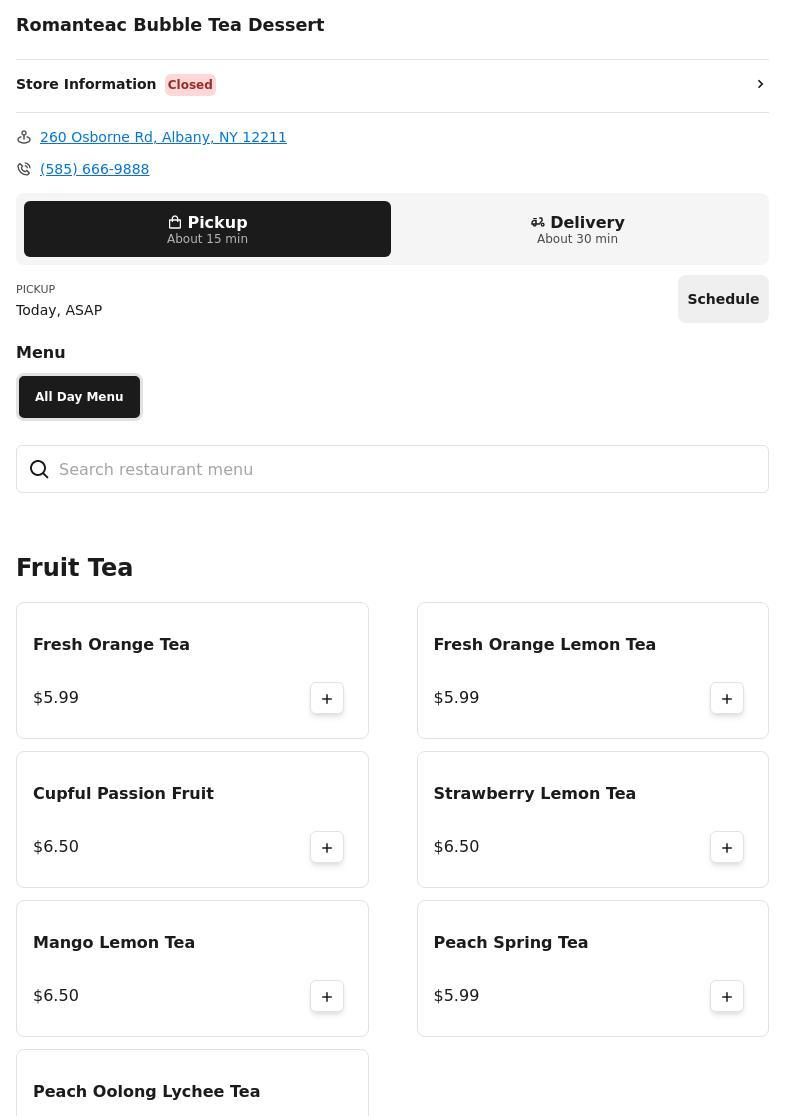Image resolution: width=785 pixels, height=1116 pixels.
Task: Select the All Day Menu tab
Action: [79, 397]
